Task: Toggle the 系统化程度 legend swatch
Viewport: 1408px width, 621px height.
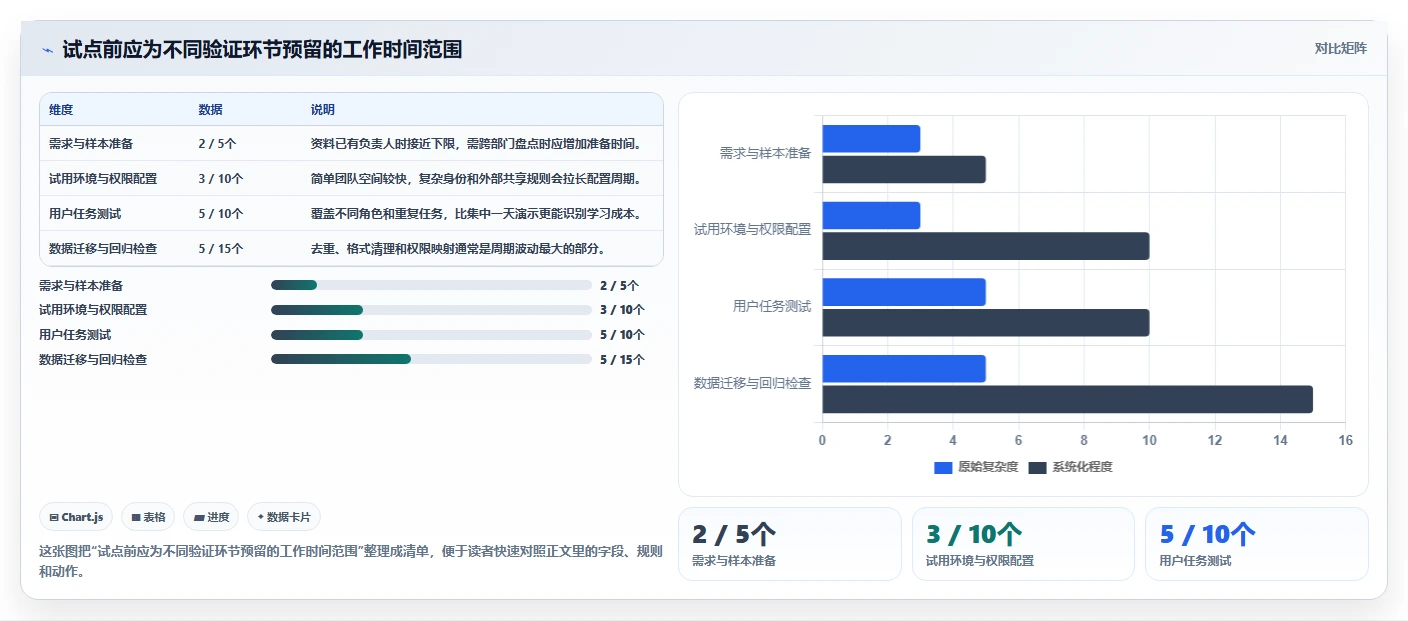Action: pyautogui.click(x=1037, y=468)
